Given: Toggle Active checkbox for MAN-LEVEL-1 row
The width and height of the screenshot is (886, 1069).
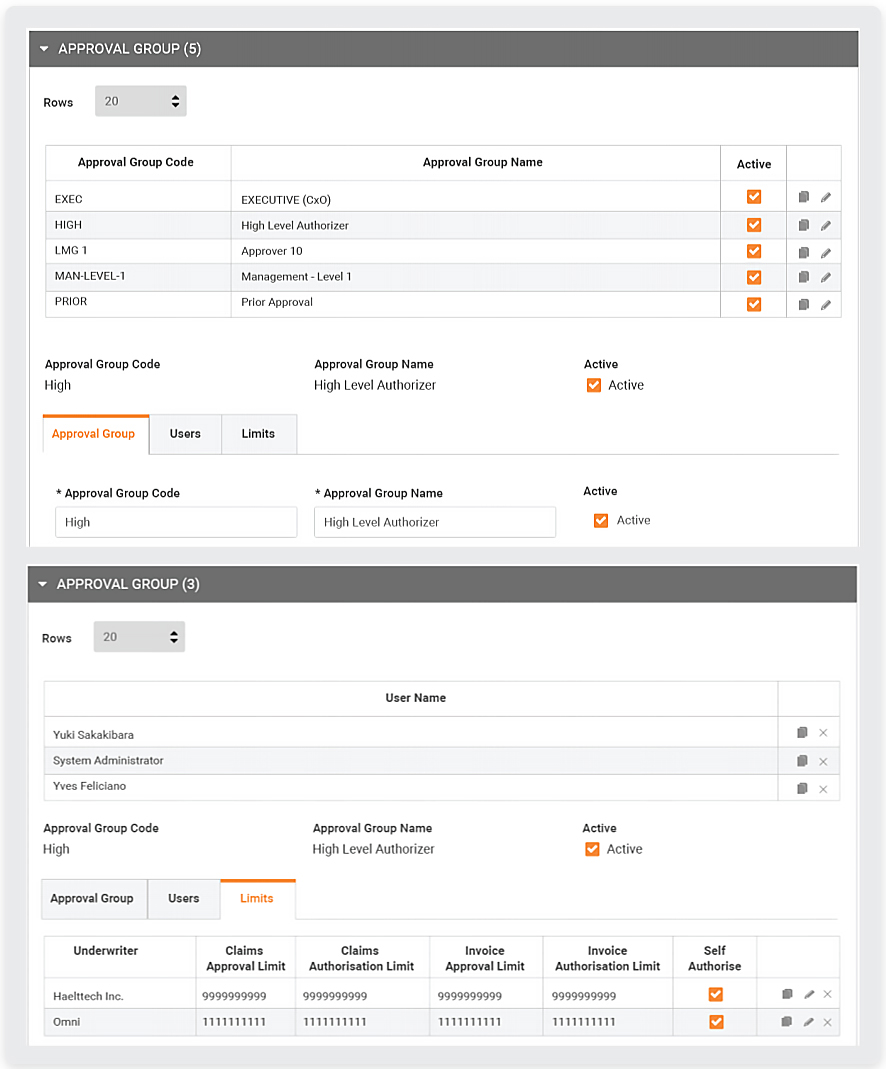Looking at the screenshot, I should (754, 277).
